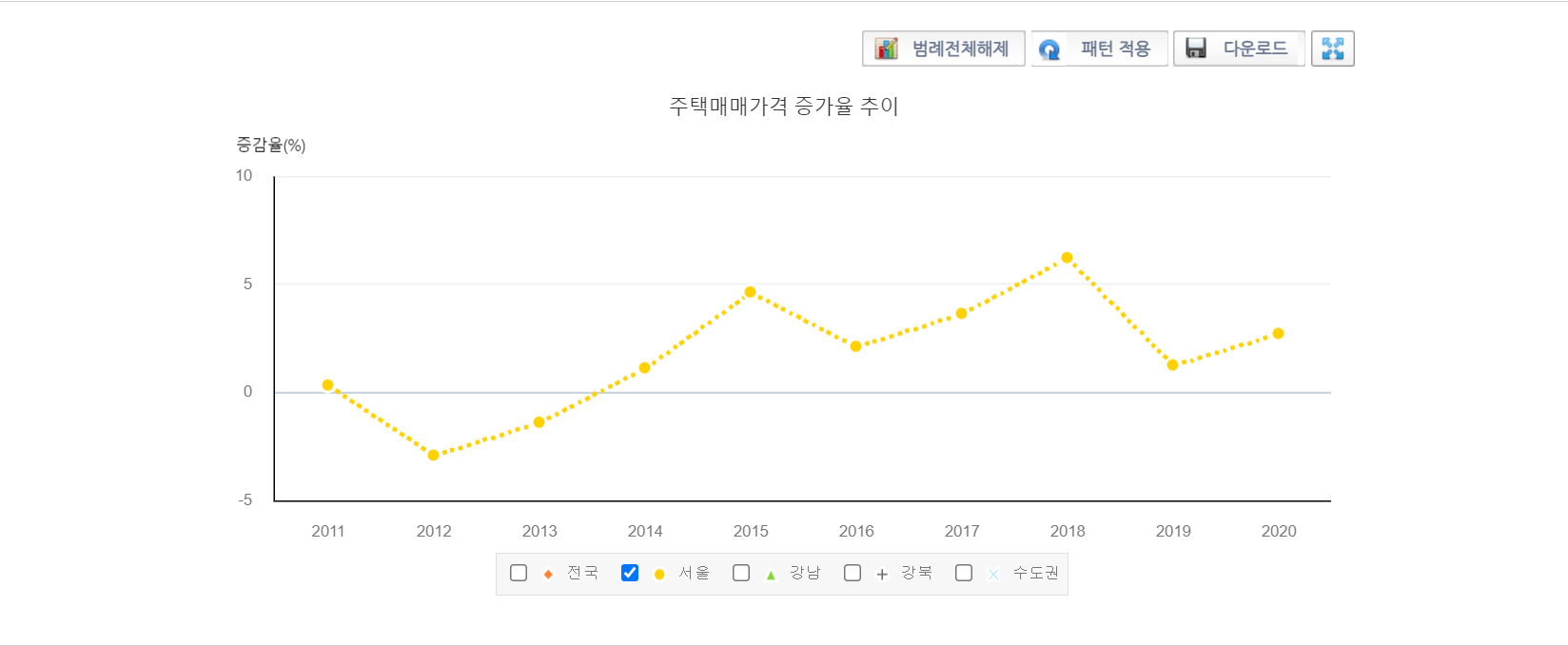Click the fullscreen expand chart icon
The width and height of the screenshot is (1568, 646).
coord(1332,49)
